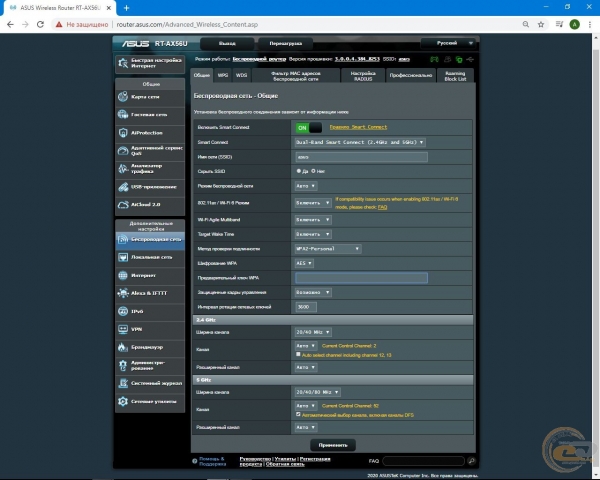Open the Smart Connect Dual-Band dropdown
The height and width of the screenshot is (480, 600).
click(360, 142)
